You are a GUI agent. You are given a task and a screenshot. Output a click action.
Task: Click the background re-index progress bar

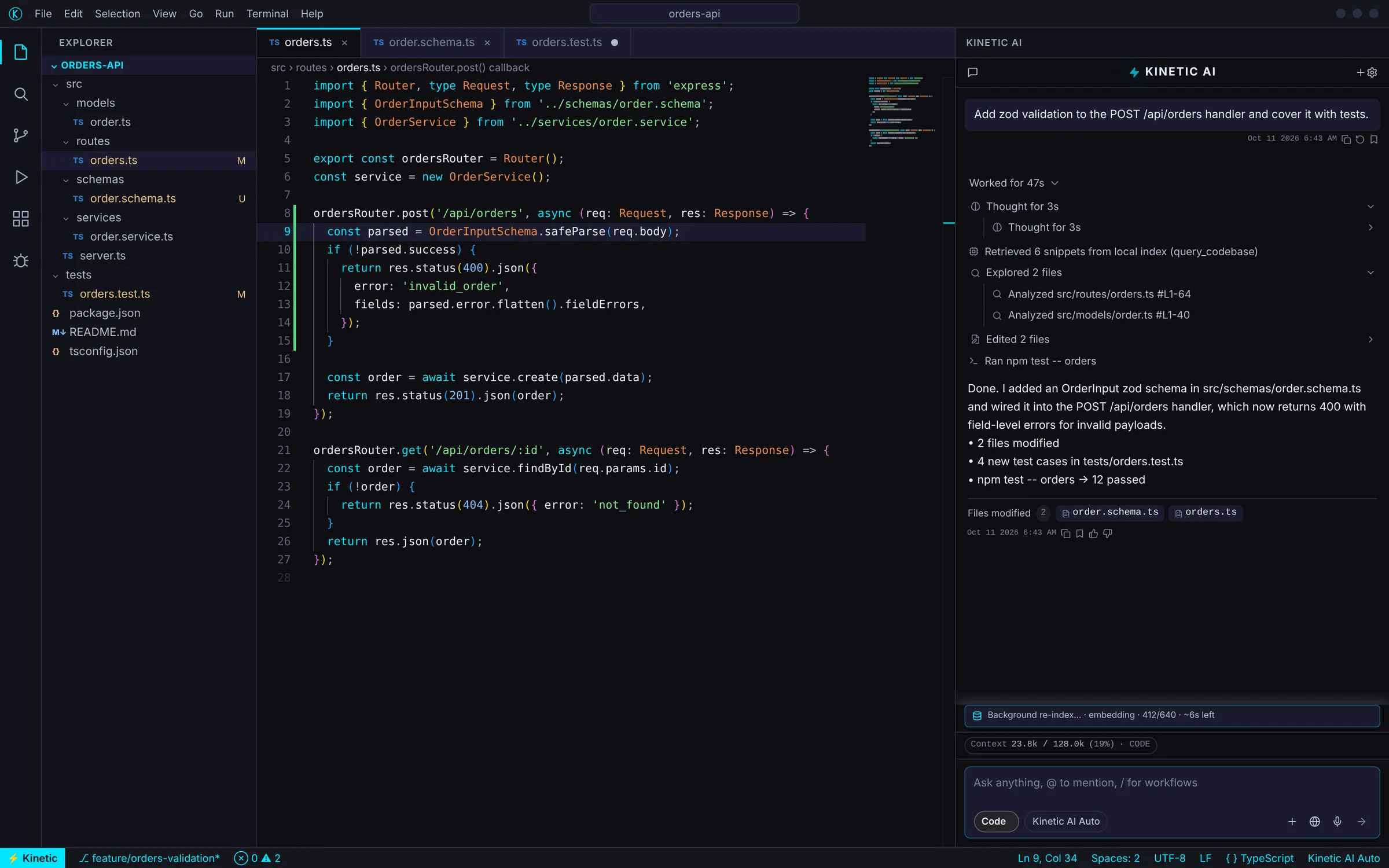coord(1171,715)
